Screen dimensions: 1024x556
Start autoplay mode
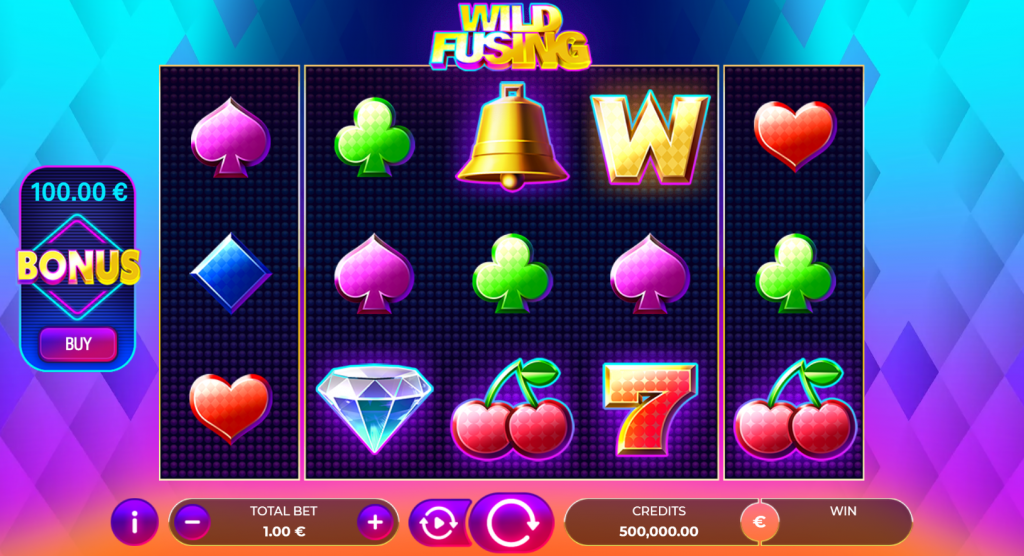436,523
